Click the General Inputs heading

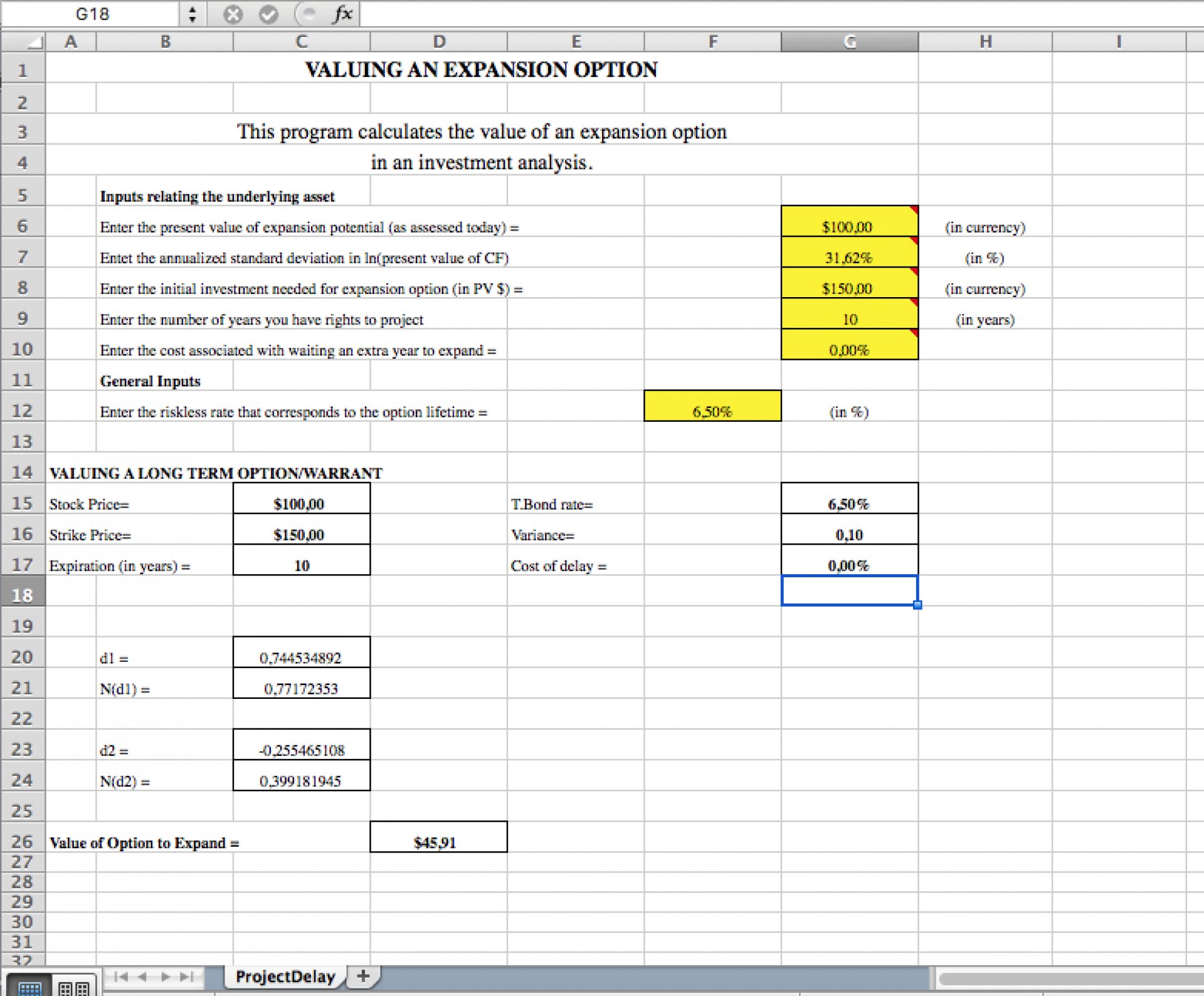coord(150,381)
